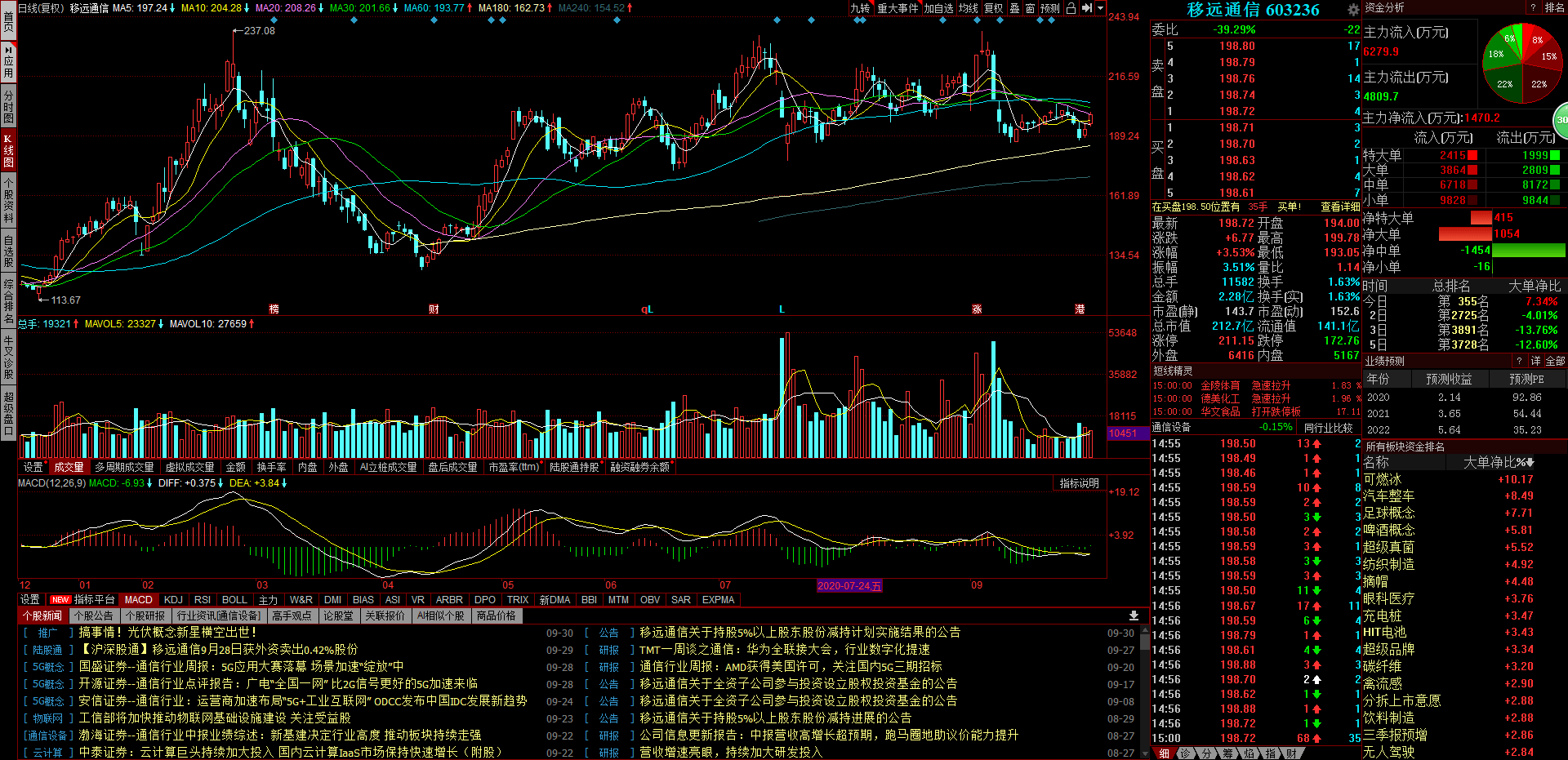Viewport: 1568px width, 760px height.
Task: Select the 2020-07-24 date marker on timeline
Action: 849,585
